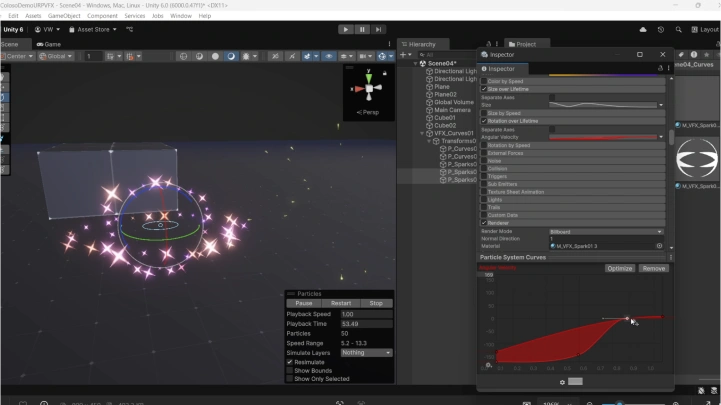Click the Project search by label tag icon

tap(681, 55)
